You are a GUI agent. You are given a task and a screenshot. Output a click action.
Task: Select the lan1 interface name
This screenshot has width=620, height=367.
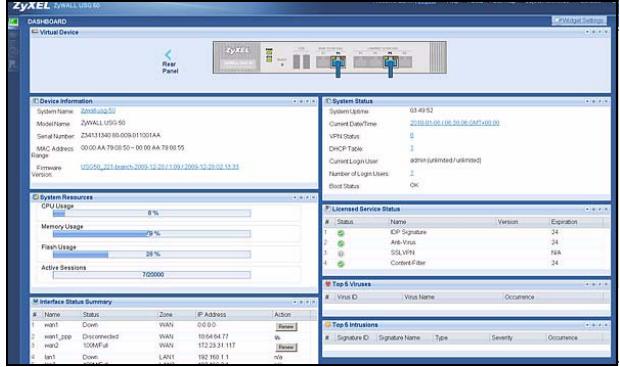pos(50,357)
